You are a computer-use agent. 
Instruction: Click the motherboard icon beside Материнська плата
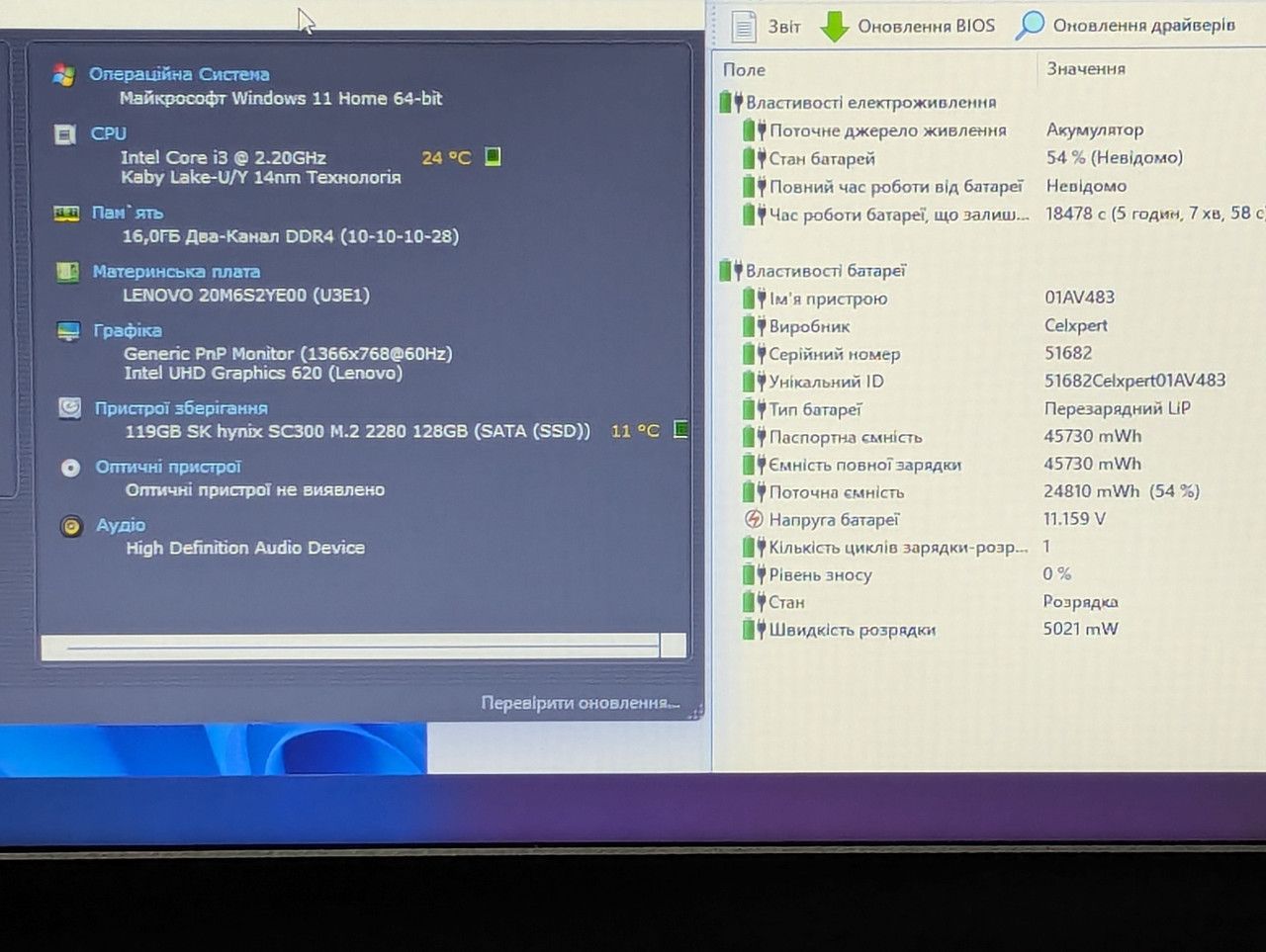point(67,272)
